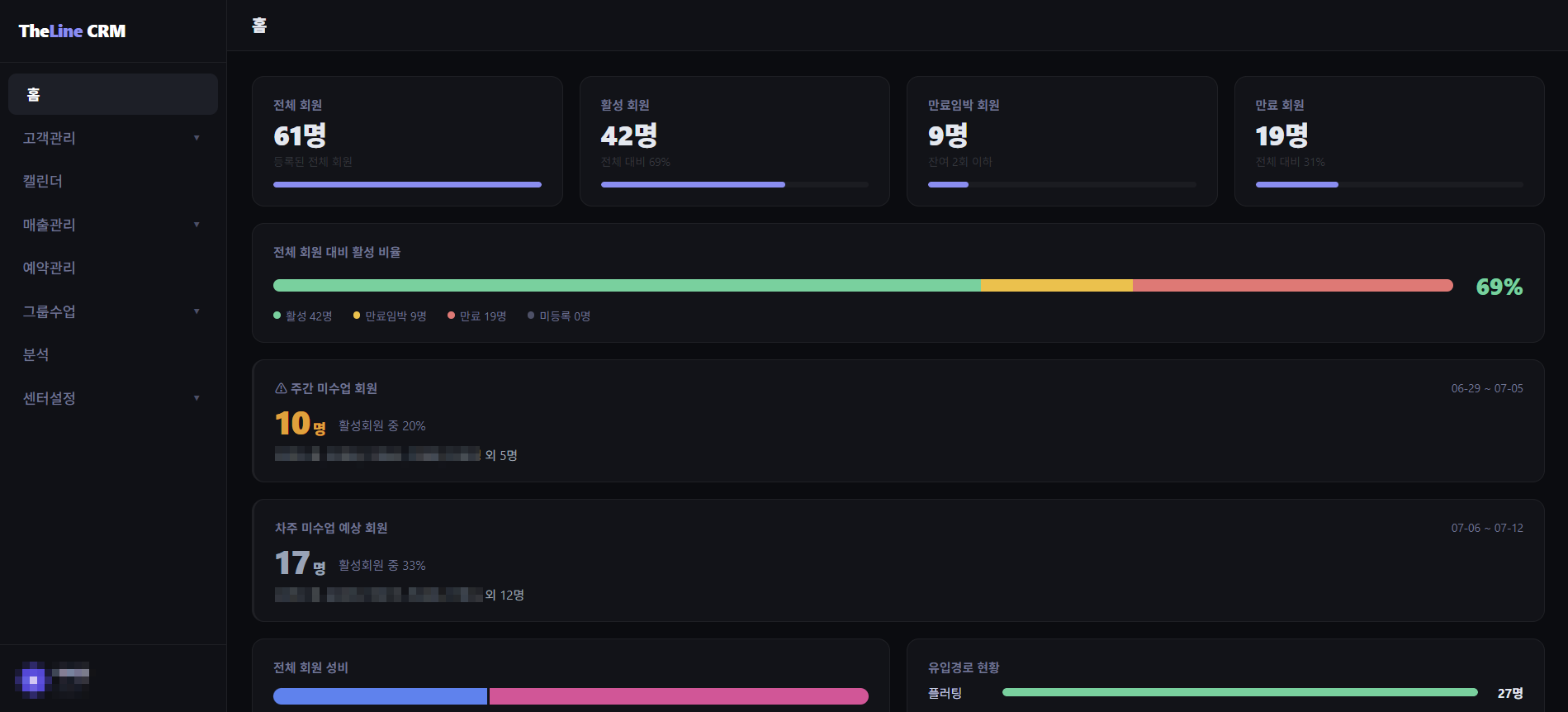Screen dimensions: 1568x712
Task: Open the 주간 미수업 회원 card
Action: pyautogui.click(x=898, y=420)
